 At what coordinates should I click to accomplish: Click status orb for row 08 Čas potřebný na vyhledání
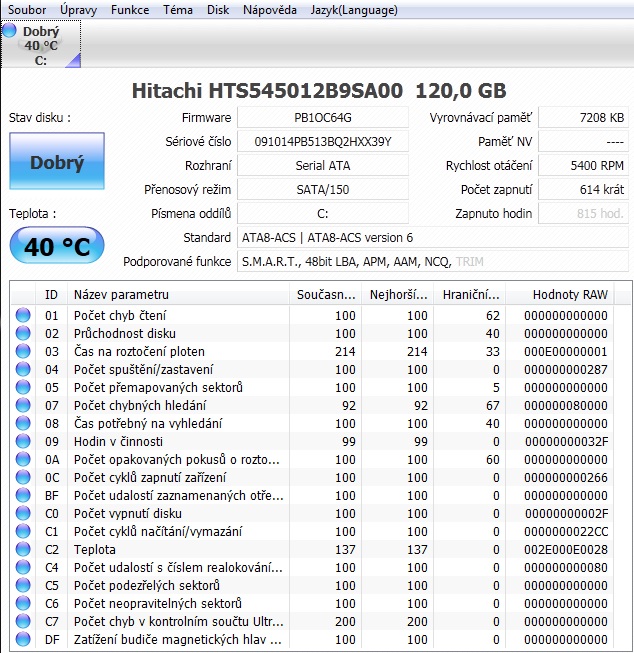23,423
